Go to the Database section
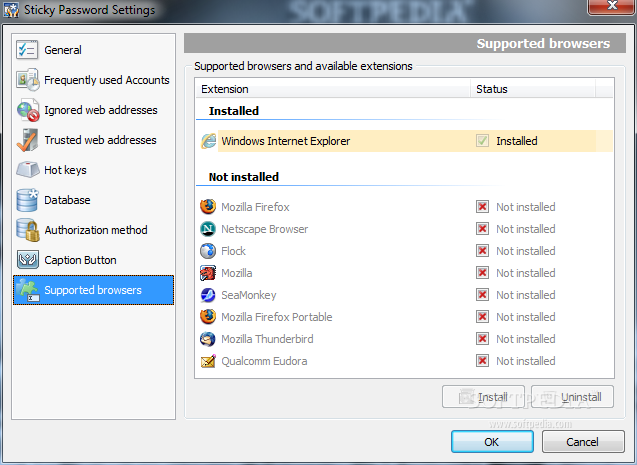 click(93, 200)
